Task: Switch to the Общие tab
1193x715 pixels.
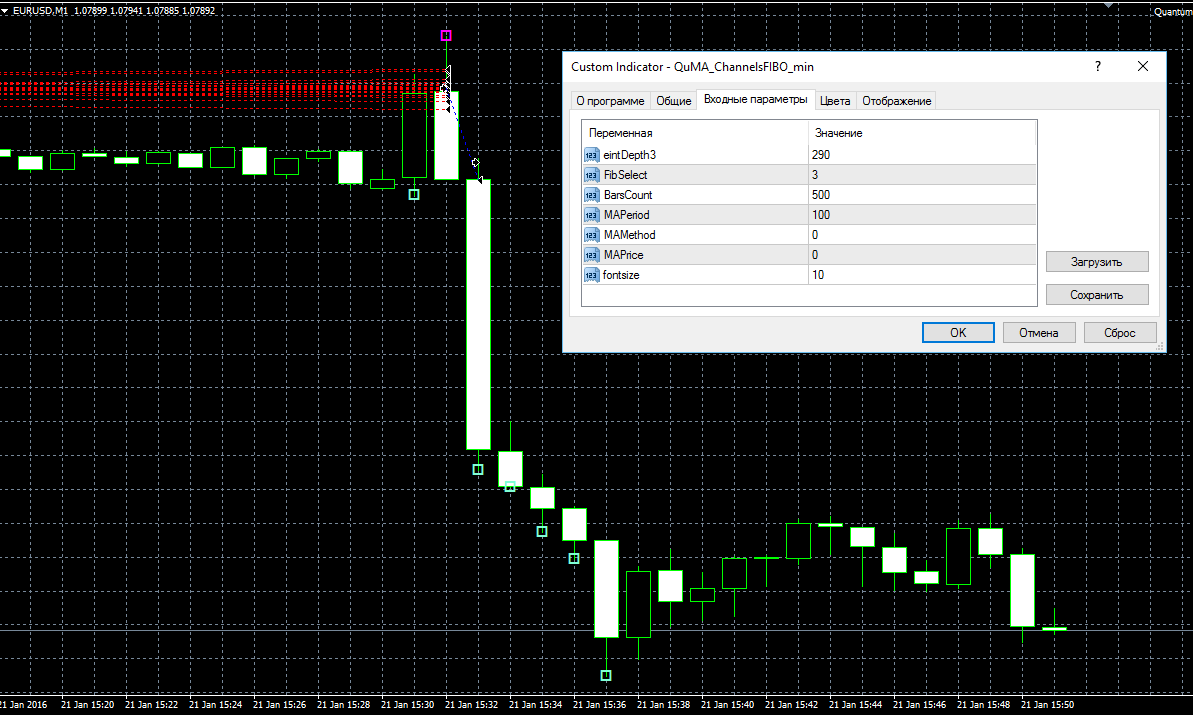Action: point(673,100)
